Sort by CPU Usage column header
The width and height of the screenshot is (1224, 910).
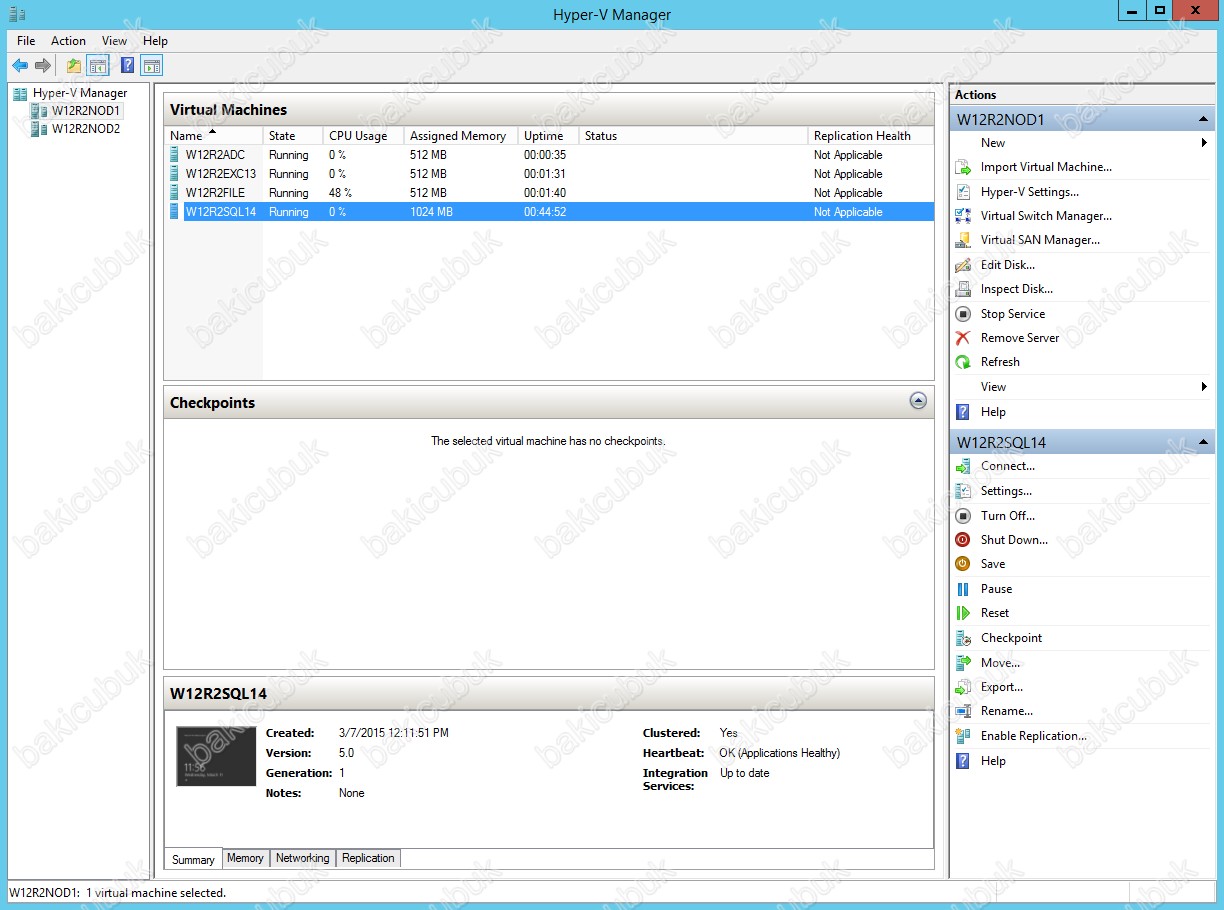364,136
